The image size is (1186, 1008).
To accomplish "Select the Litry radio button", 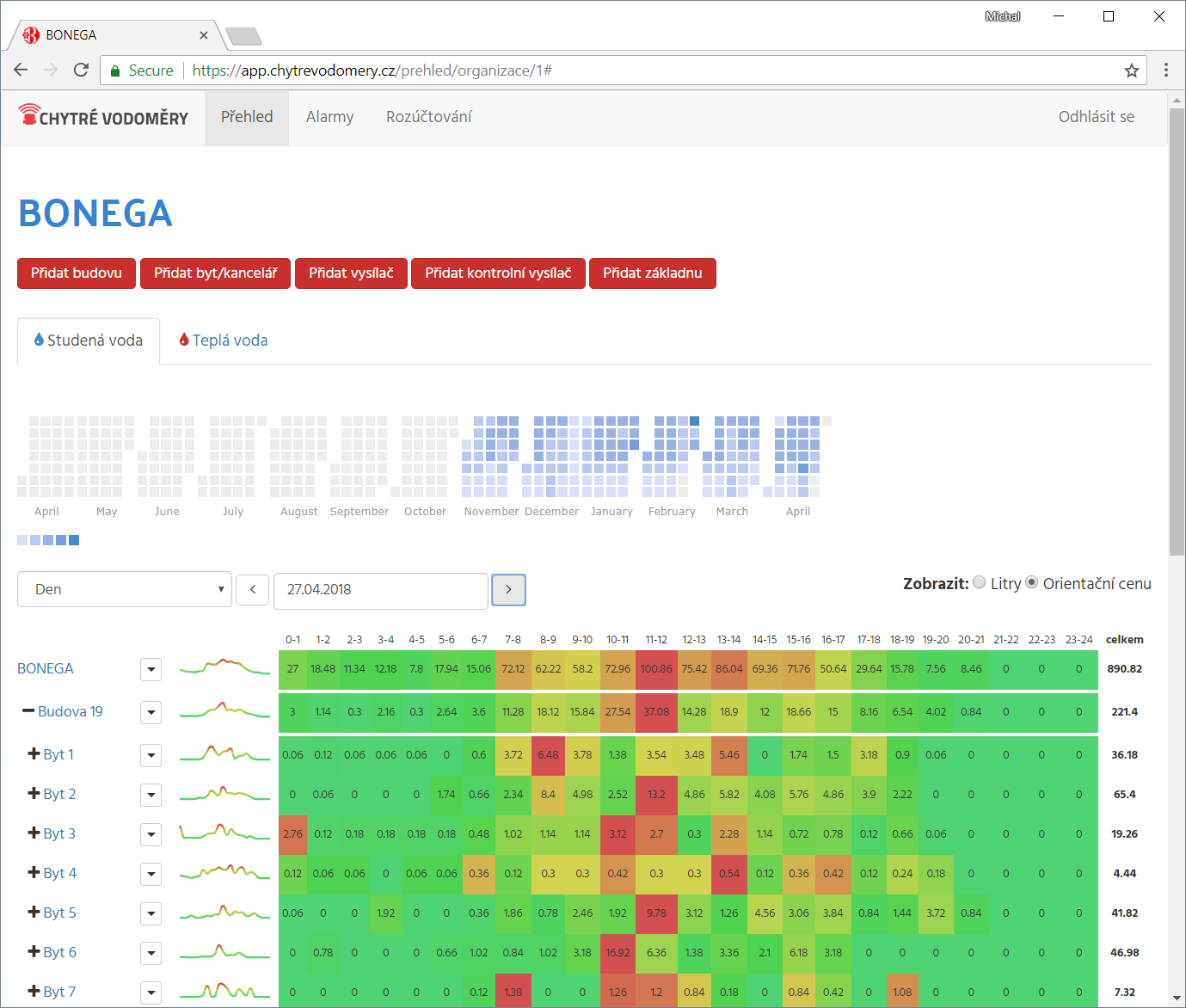I will tap(979, 583).
